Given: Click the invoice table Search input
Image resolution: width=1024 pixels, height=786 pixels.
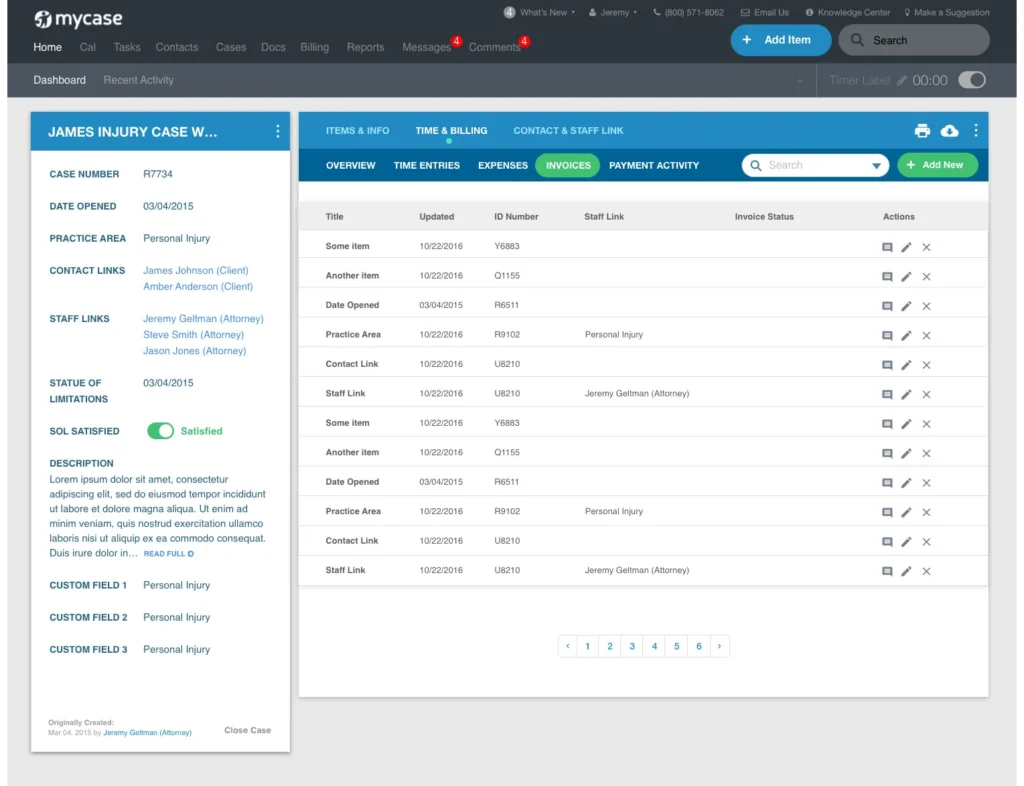Looking at the screenshot, I should point(815,165).
